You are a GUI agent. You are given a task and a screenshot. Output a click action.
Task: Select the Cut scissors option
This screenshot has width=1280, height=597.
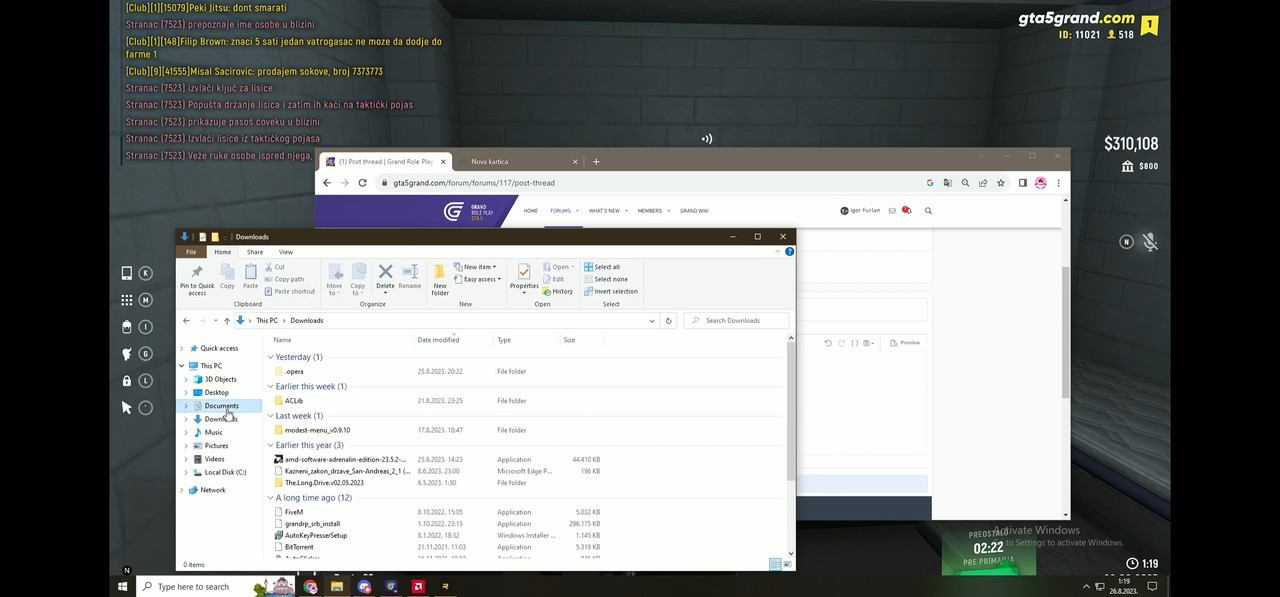pos(274,267)
